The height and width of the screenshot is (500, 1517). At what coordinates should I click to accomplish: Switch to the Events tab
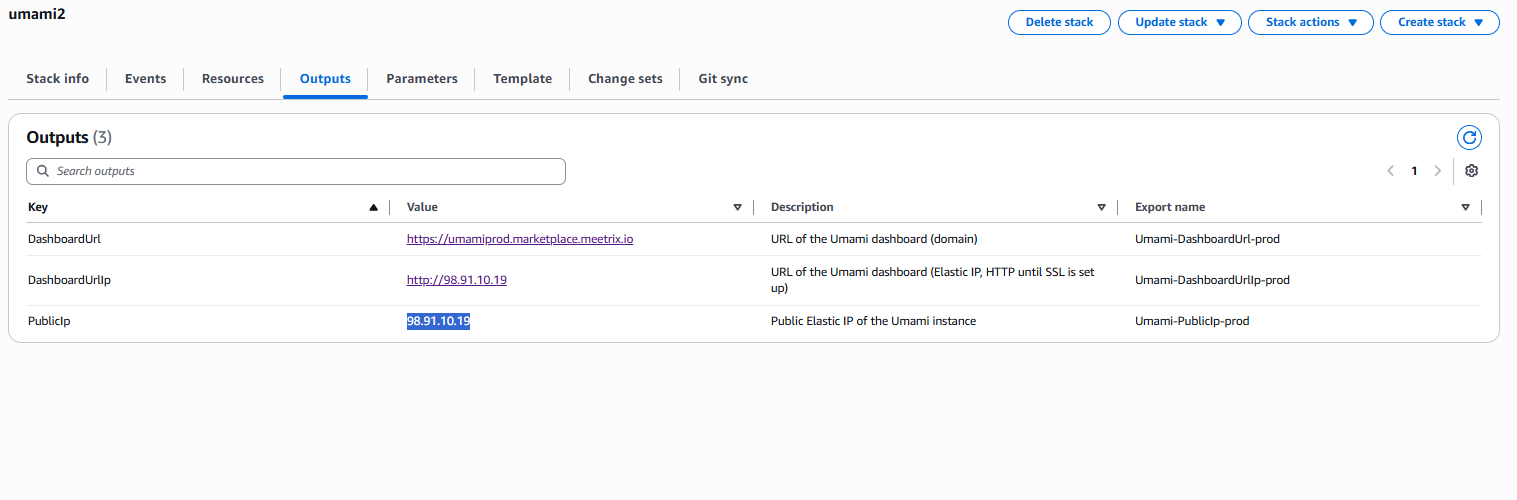click(146, 79)
